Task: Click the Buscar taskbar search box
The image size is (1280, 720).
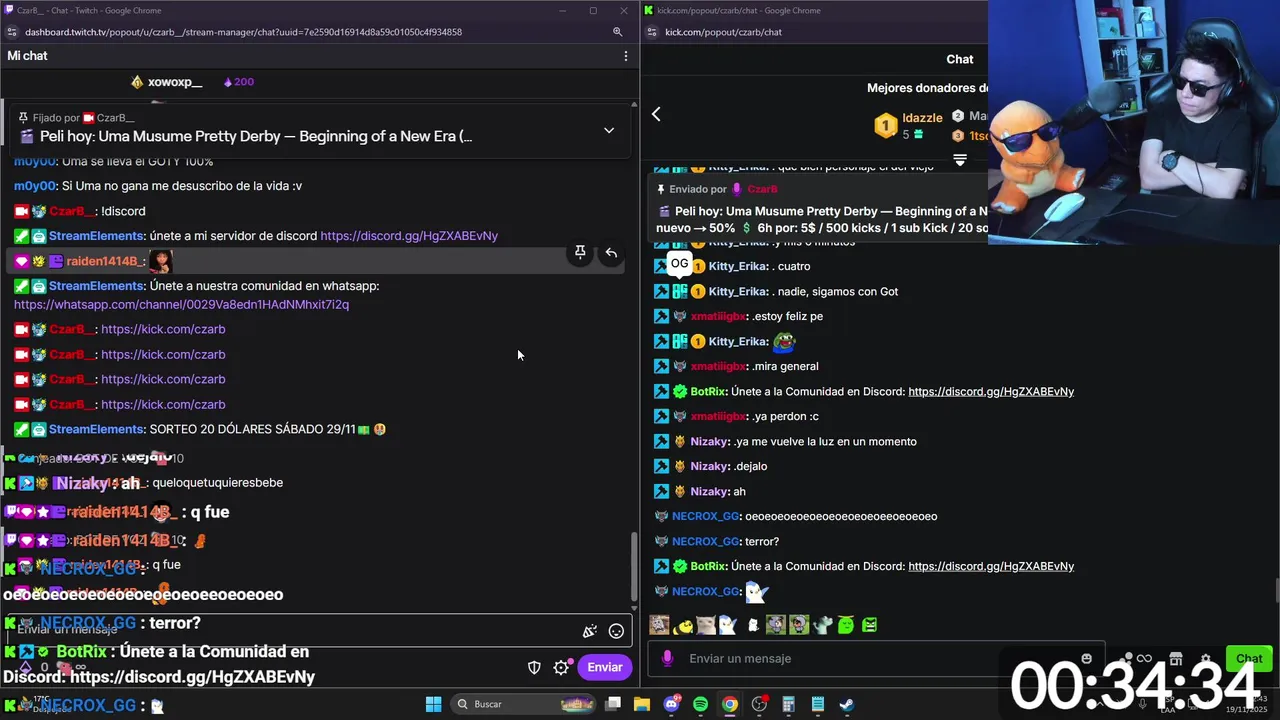Action: (x=524, y=704)
